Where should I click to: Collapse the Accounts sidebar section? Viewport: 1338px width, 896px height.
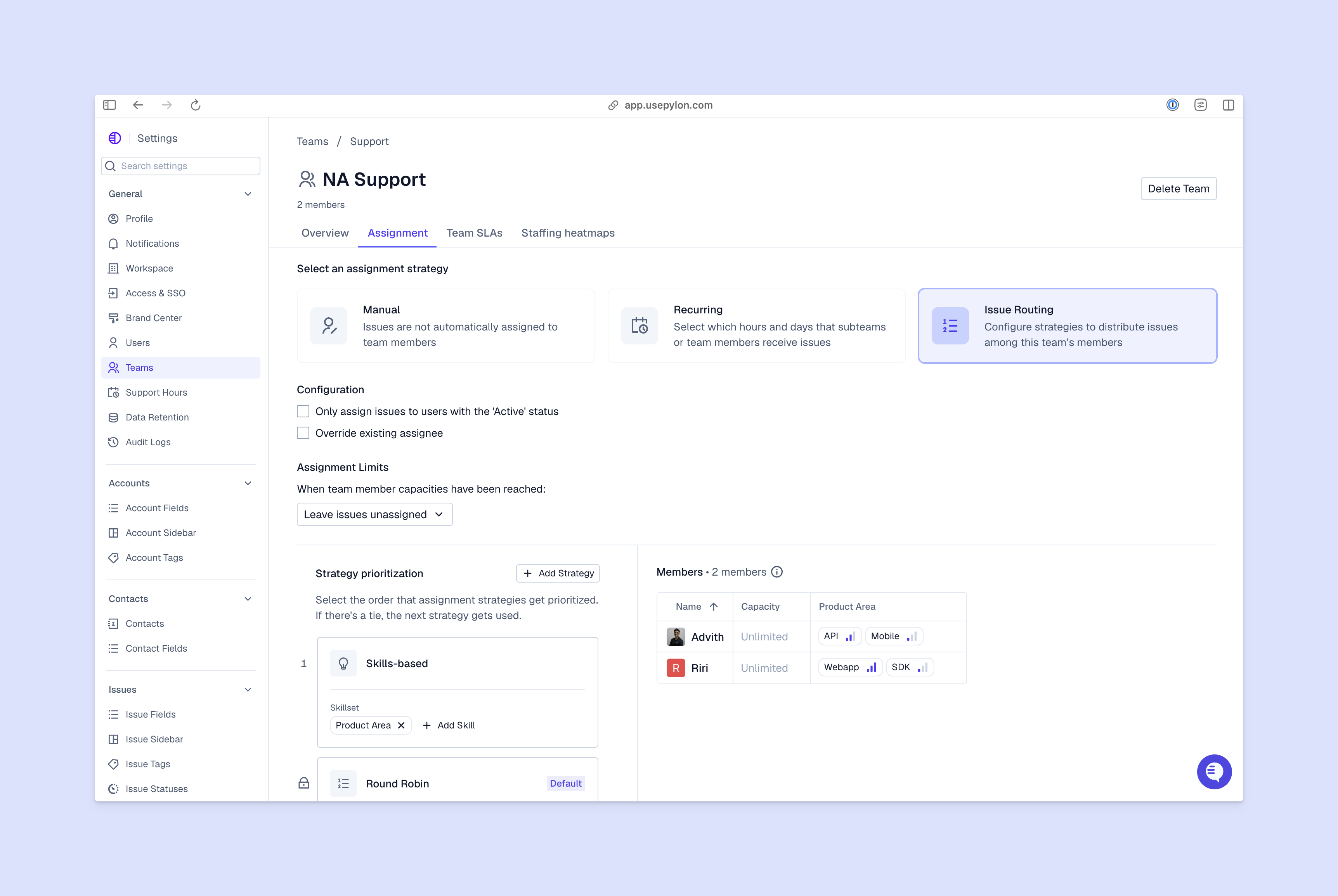(248, 483)
